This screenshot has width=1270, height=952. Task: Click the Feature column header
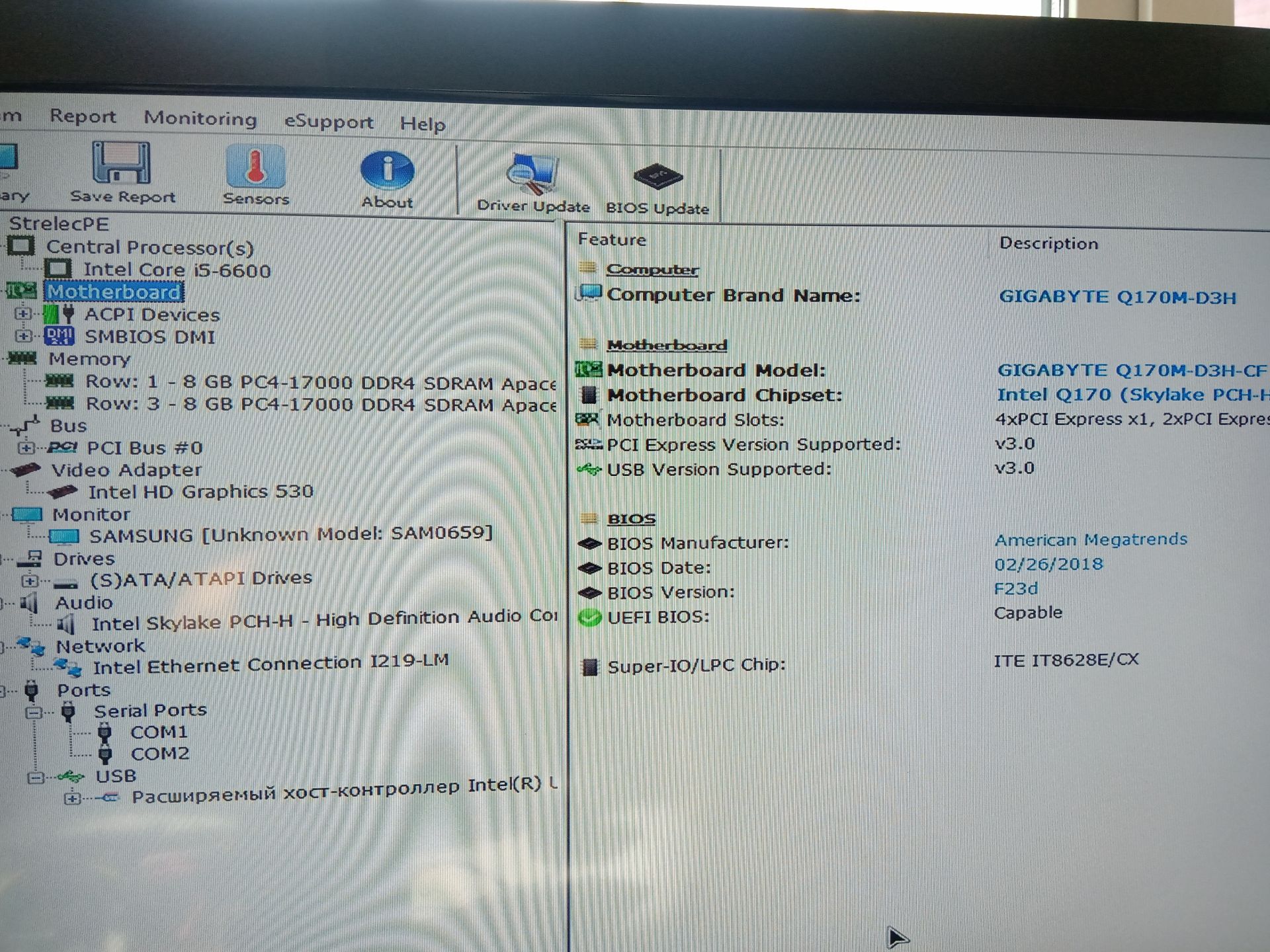[612, 239]
